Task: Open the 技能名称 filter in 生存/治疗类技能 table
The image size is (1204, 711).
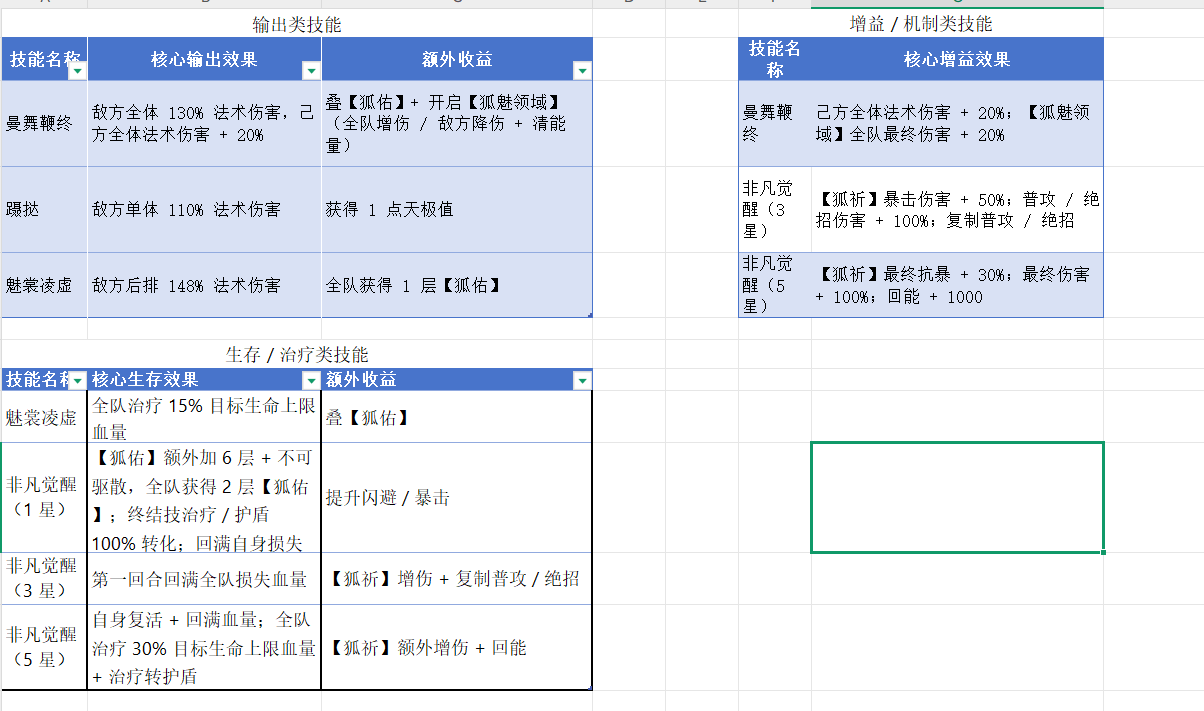Action: pyautogui.click(x=77, y=381)
